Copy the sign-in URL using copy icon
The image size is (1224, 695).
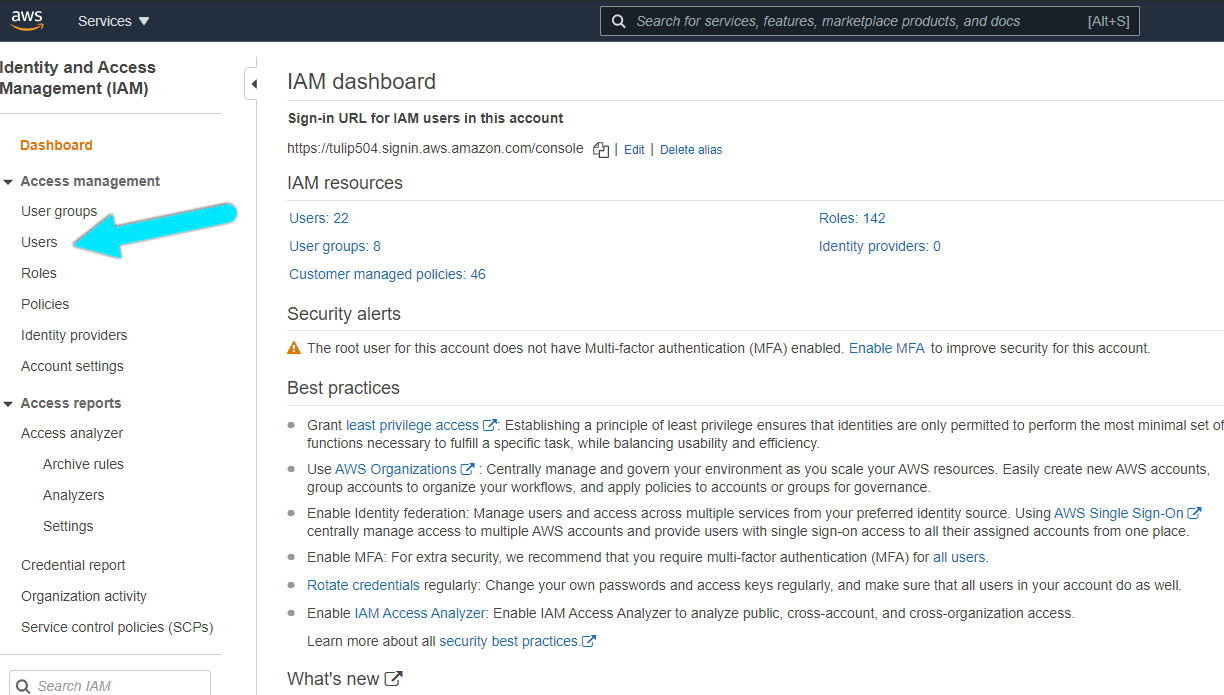point(601,149)
